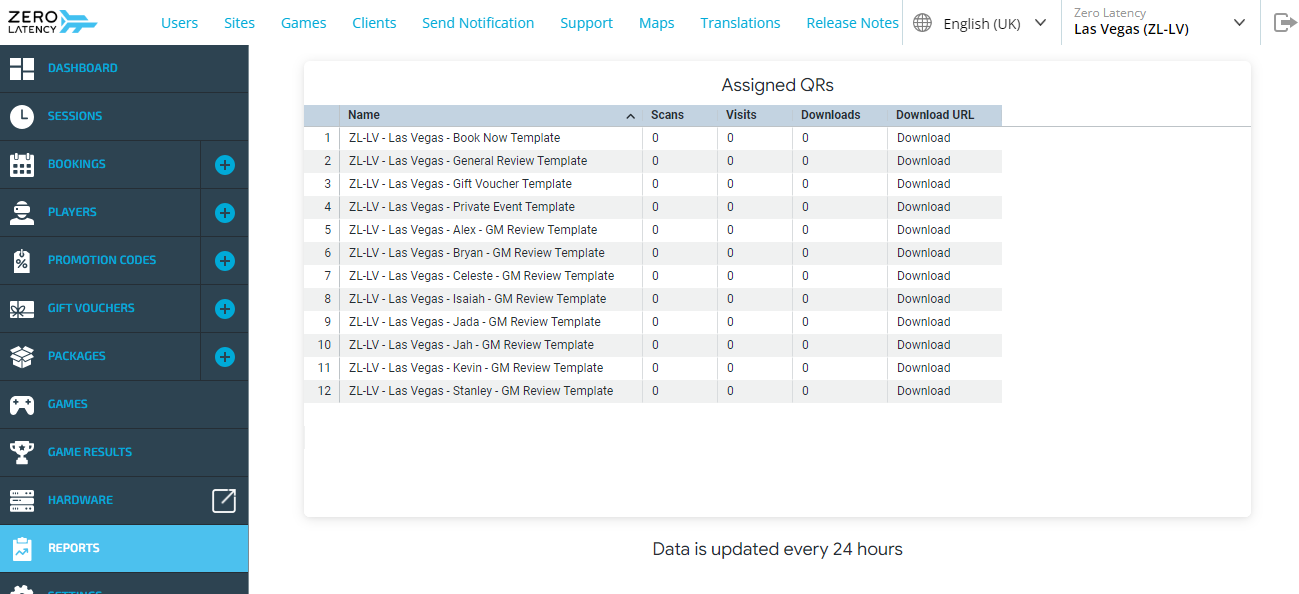Open Hardware external link icon
The height and width of the screenshot is (594, 1299).
coord(224,500)
